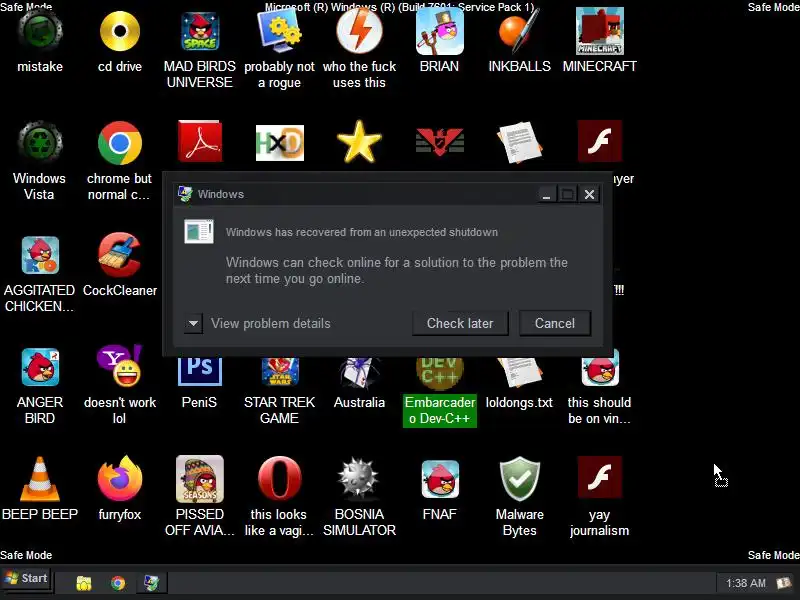This screenshot has height=600, width=800.
Task: Open the 'doesn't work lol' Yahoo icon
Action: (x=120, y=366)
